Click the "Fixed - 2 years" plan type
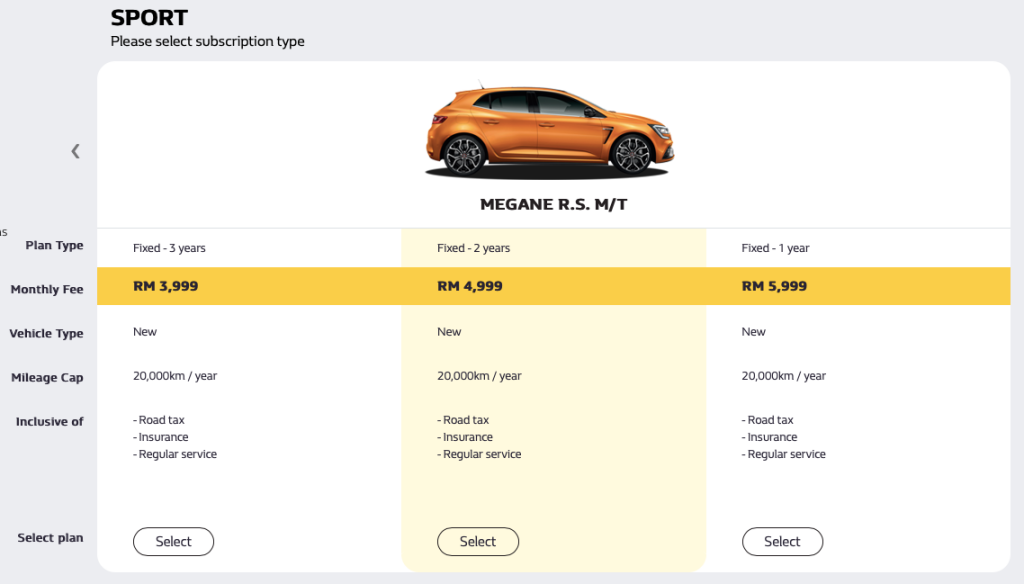Image resolution: width=1024 pixels, height=584 pixels. point(473,248)
